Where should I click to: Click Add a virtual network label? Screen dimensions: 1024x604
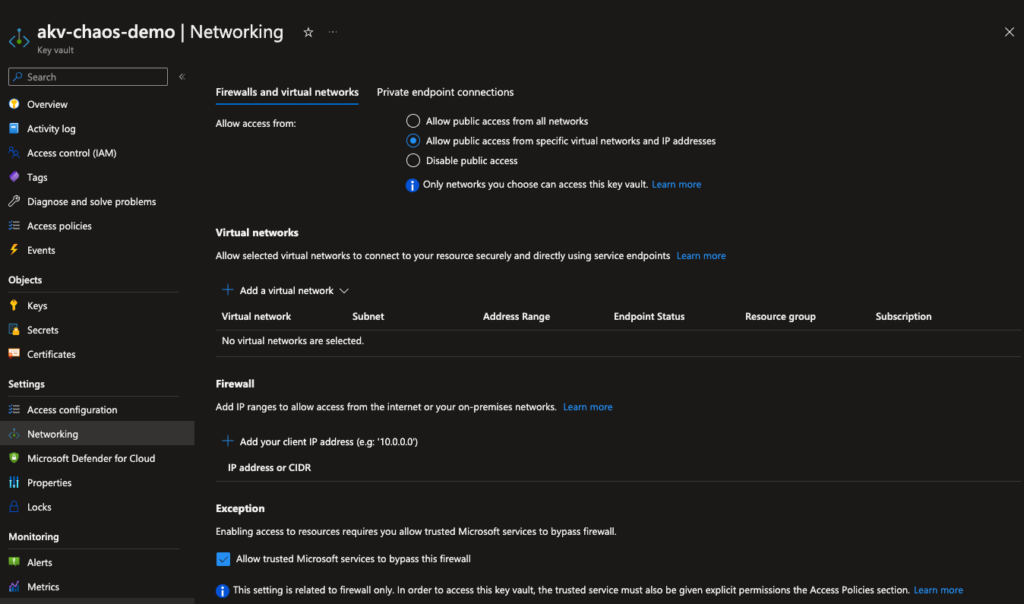point(286,291)
